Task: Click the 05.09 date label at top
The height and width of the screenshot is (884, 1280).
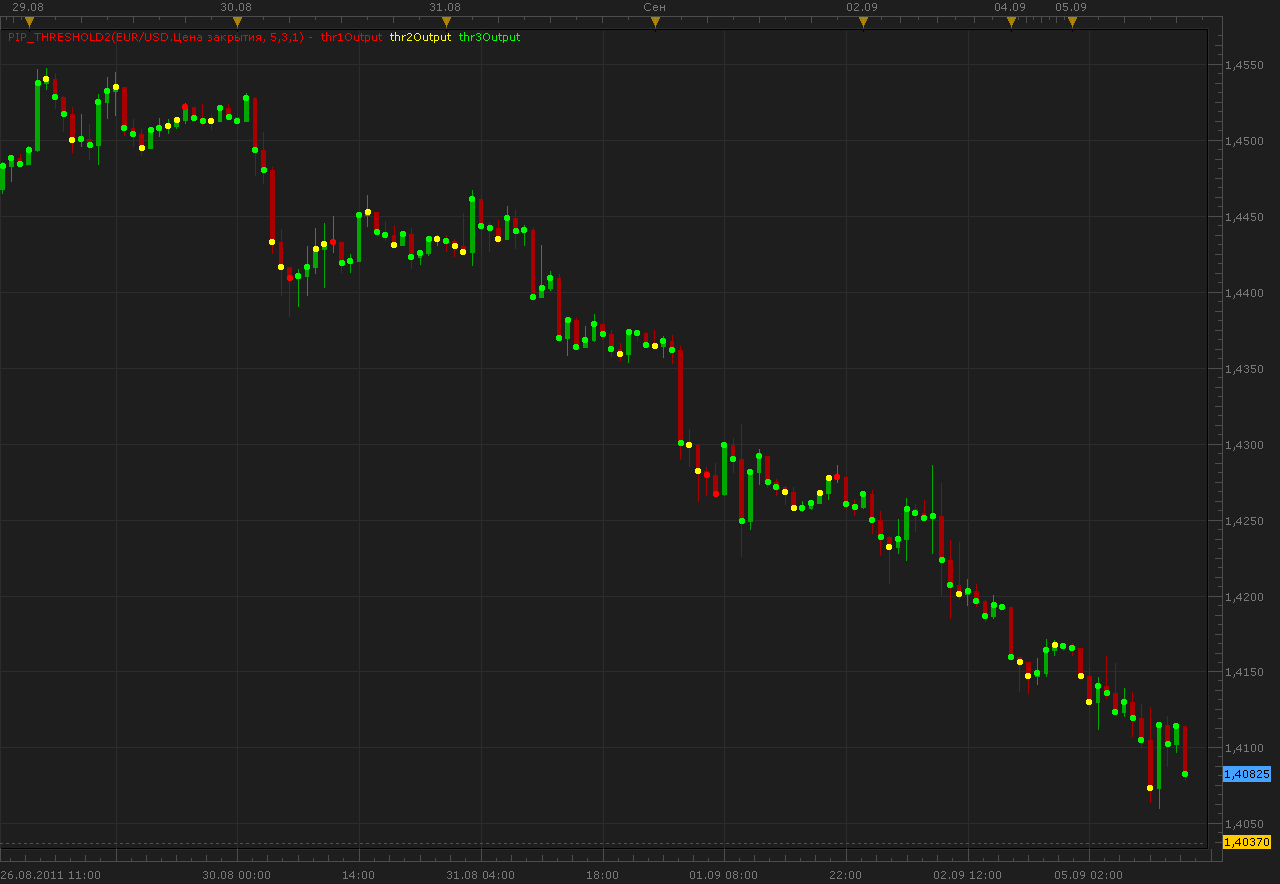Action: point(1071,7)
